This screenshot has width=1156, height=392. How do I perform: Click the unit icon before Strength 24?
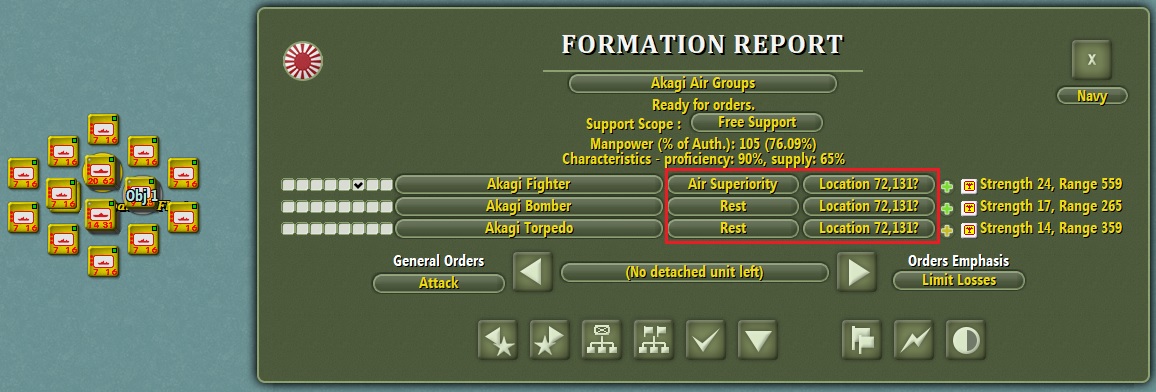[x=969, y=186]
